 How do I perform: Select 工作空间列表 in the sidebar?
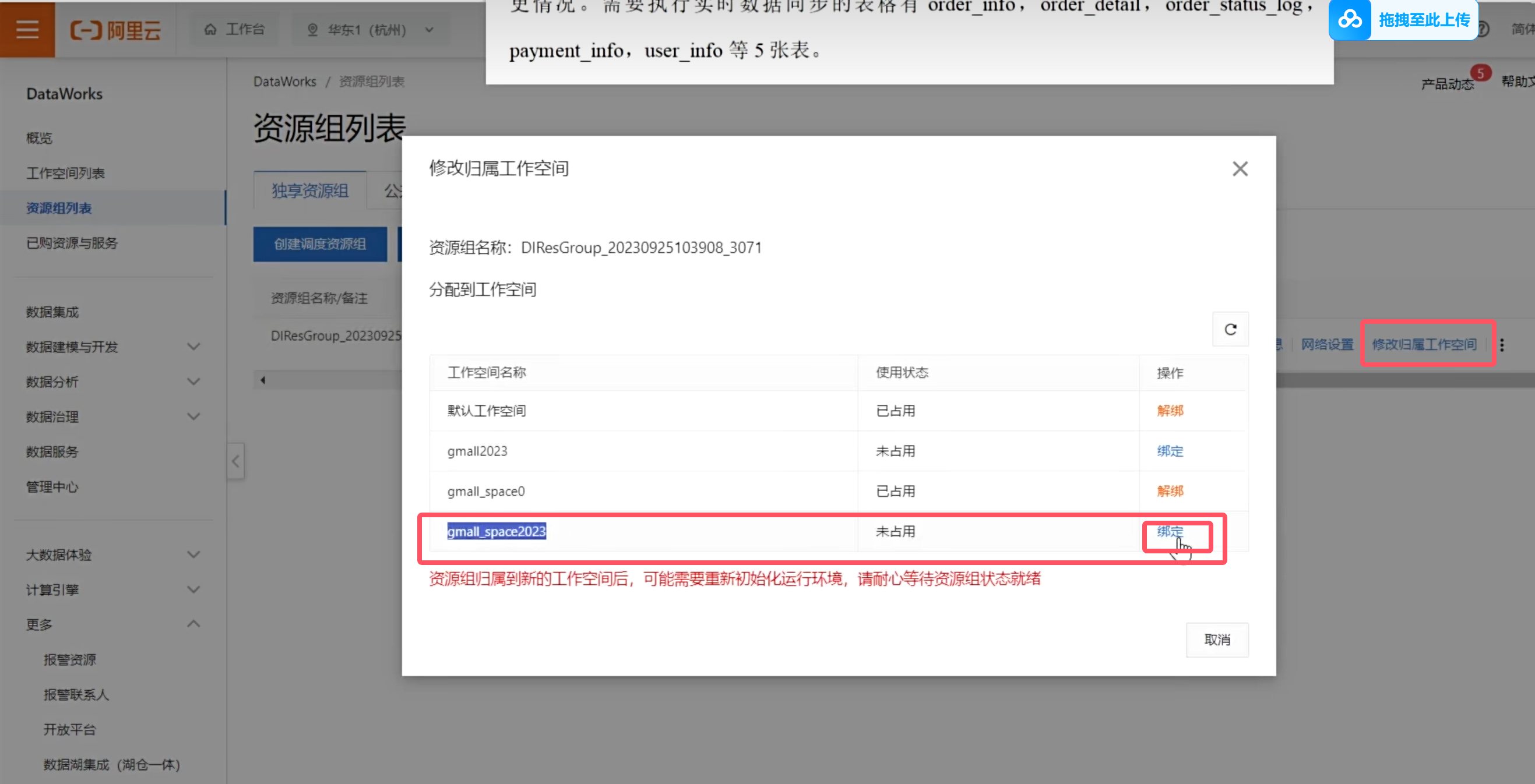point(65,174)
